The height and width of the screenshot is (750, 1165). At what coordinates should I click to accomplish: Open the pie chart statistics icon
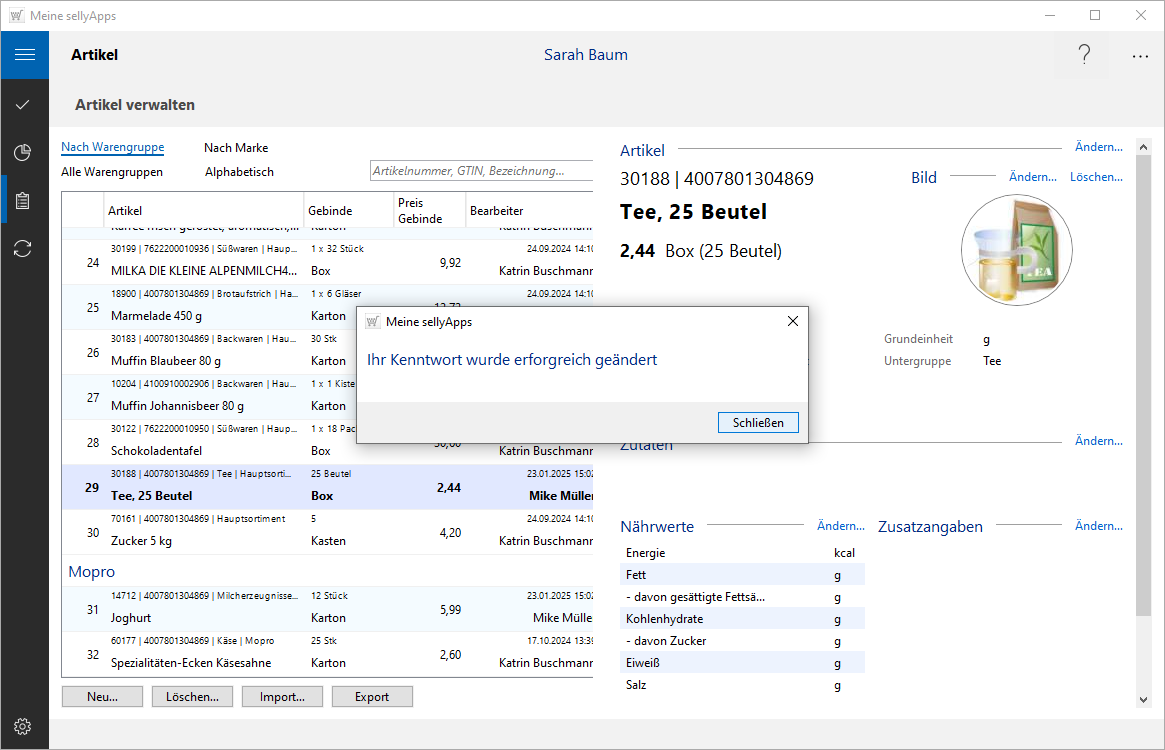click(23, 152)
